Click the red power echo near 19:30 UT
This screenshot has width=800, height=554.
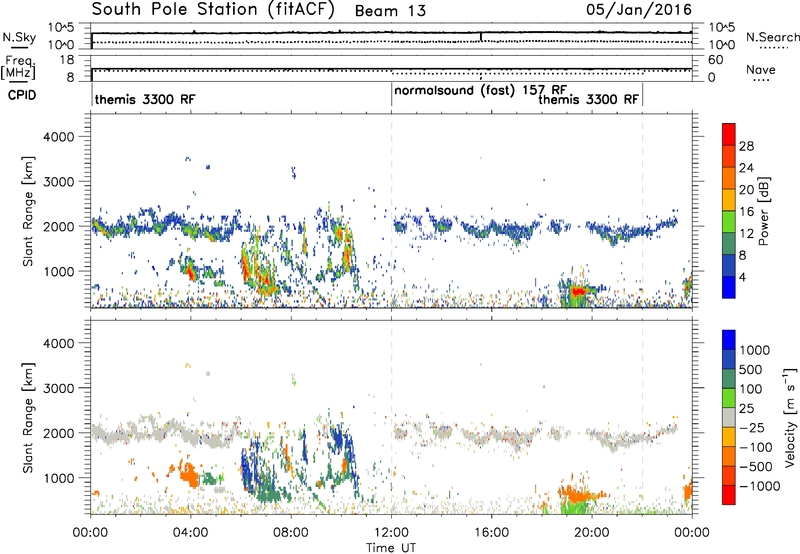[578, 291]
